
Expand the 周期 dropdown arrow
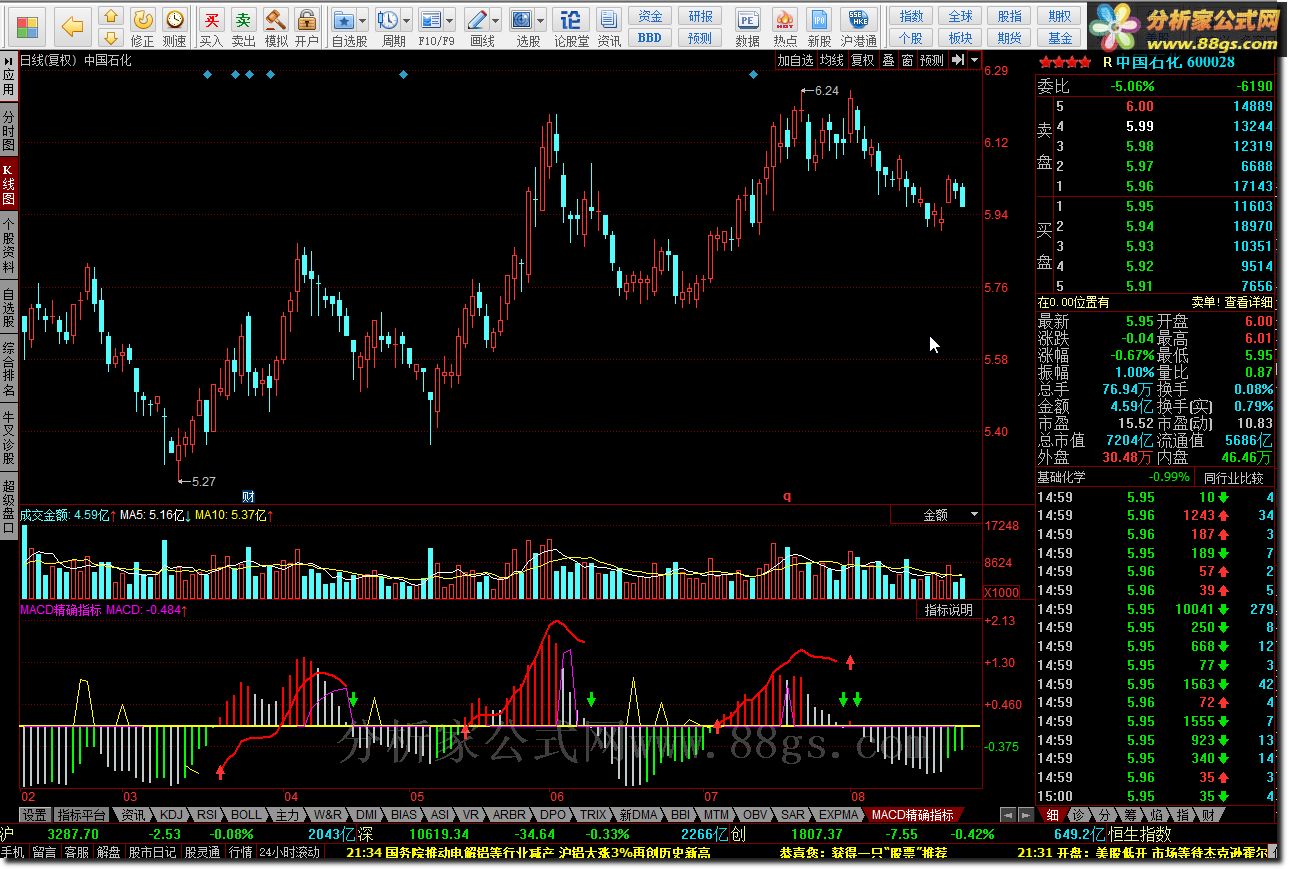click(406, 21)
